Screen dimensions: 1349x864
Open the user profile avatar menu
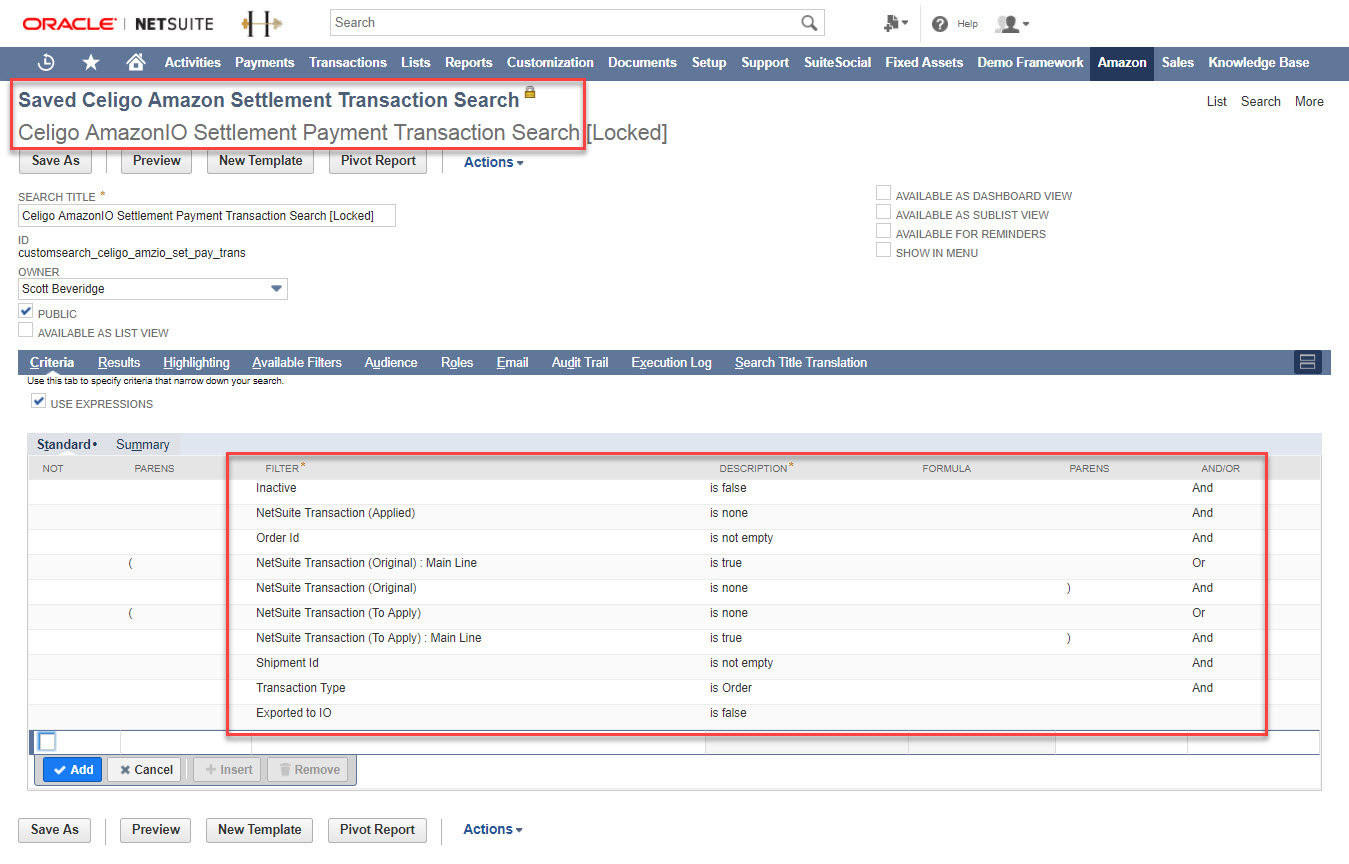[1013, 24]
